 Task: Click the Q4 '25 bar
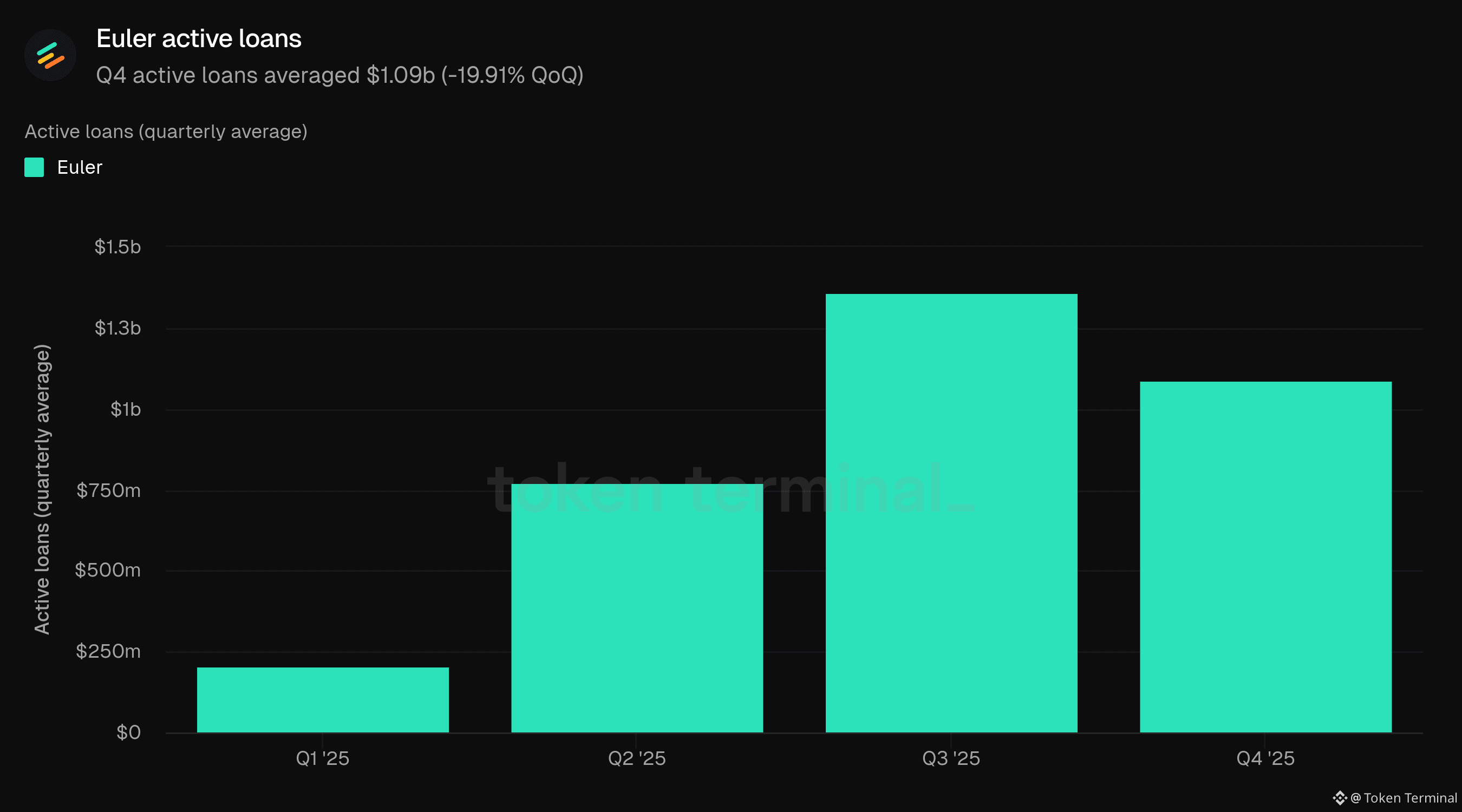click(1265, 556)
